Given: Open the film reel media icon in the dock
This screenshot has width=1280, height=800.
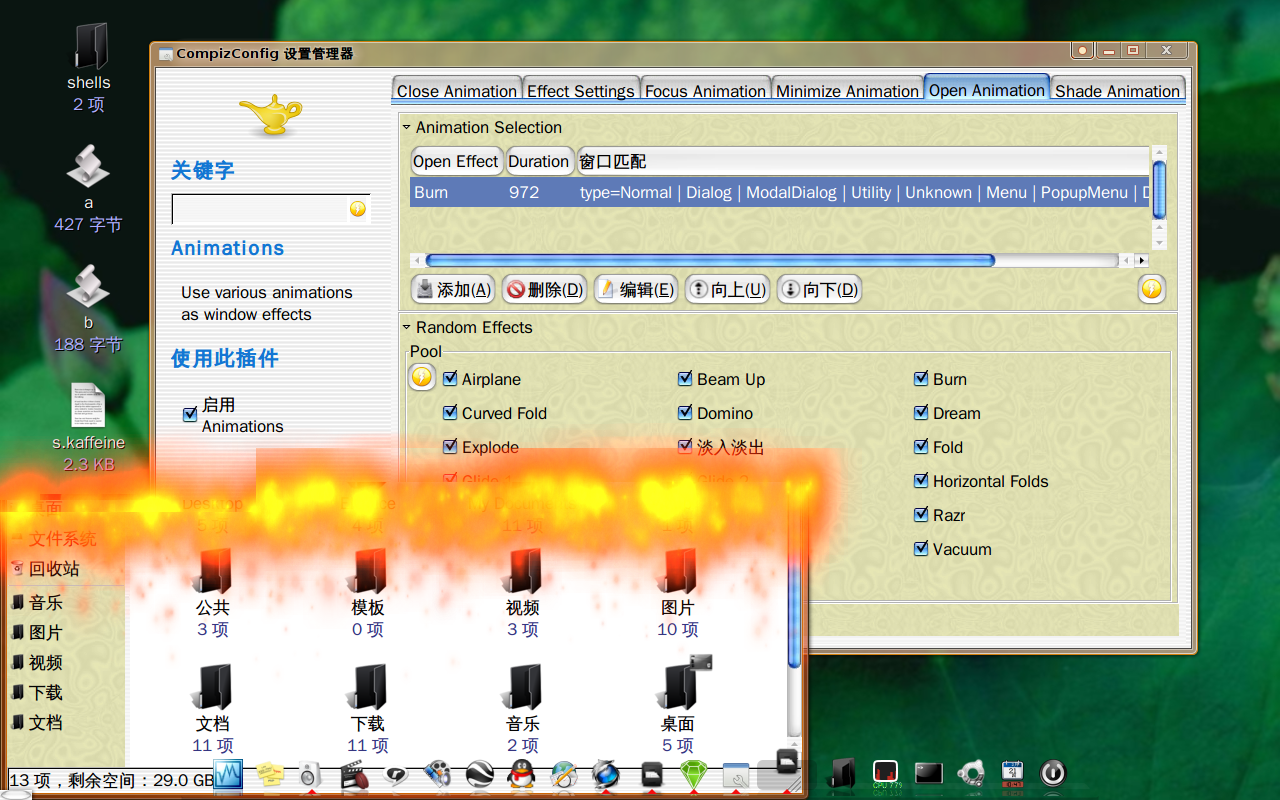Looking at the screenshot, I should 437,773.
